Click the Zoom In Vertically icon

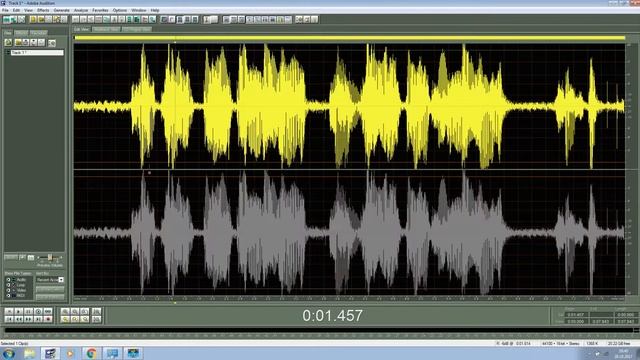coord(97,312)
